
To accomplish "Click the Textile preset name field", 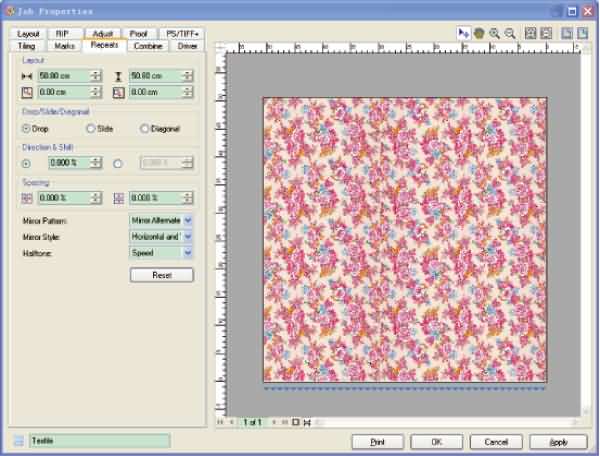I will 99,441.
